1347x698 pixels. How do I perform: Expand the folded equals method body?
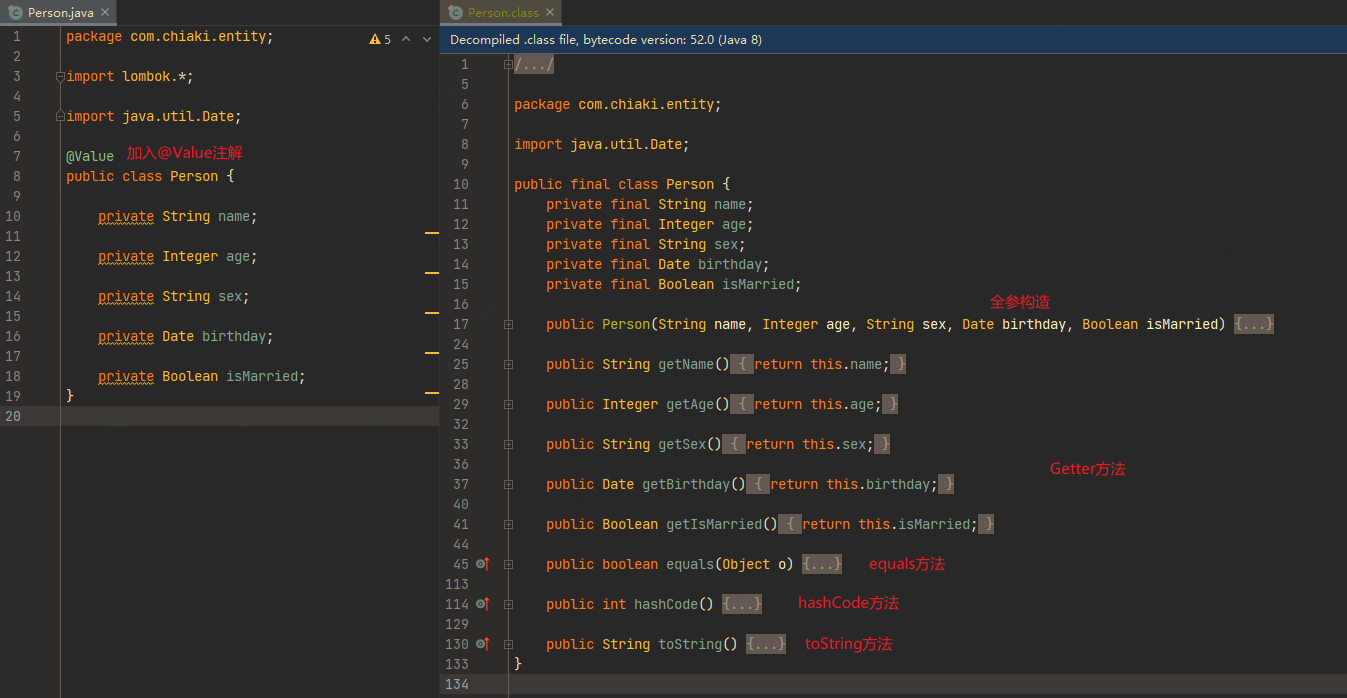pos(822,564)
